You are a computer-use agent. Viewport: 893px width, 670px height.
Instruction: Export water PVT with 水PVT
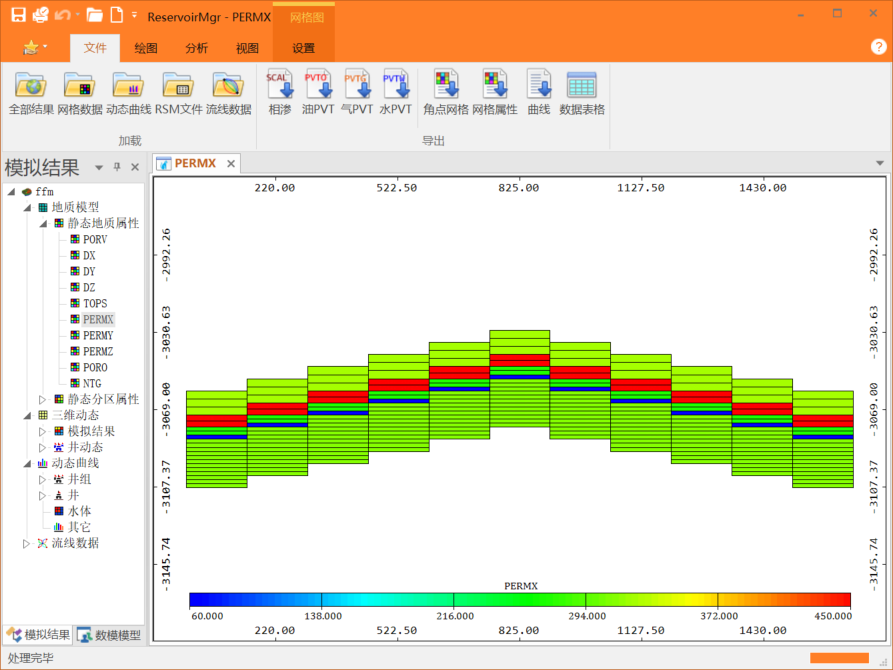pyautogui.click(x=395, y=93)
